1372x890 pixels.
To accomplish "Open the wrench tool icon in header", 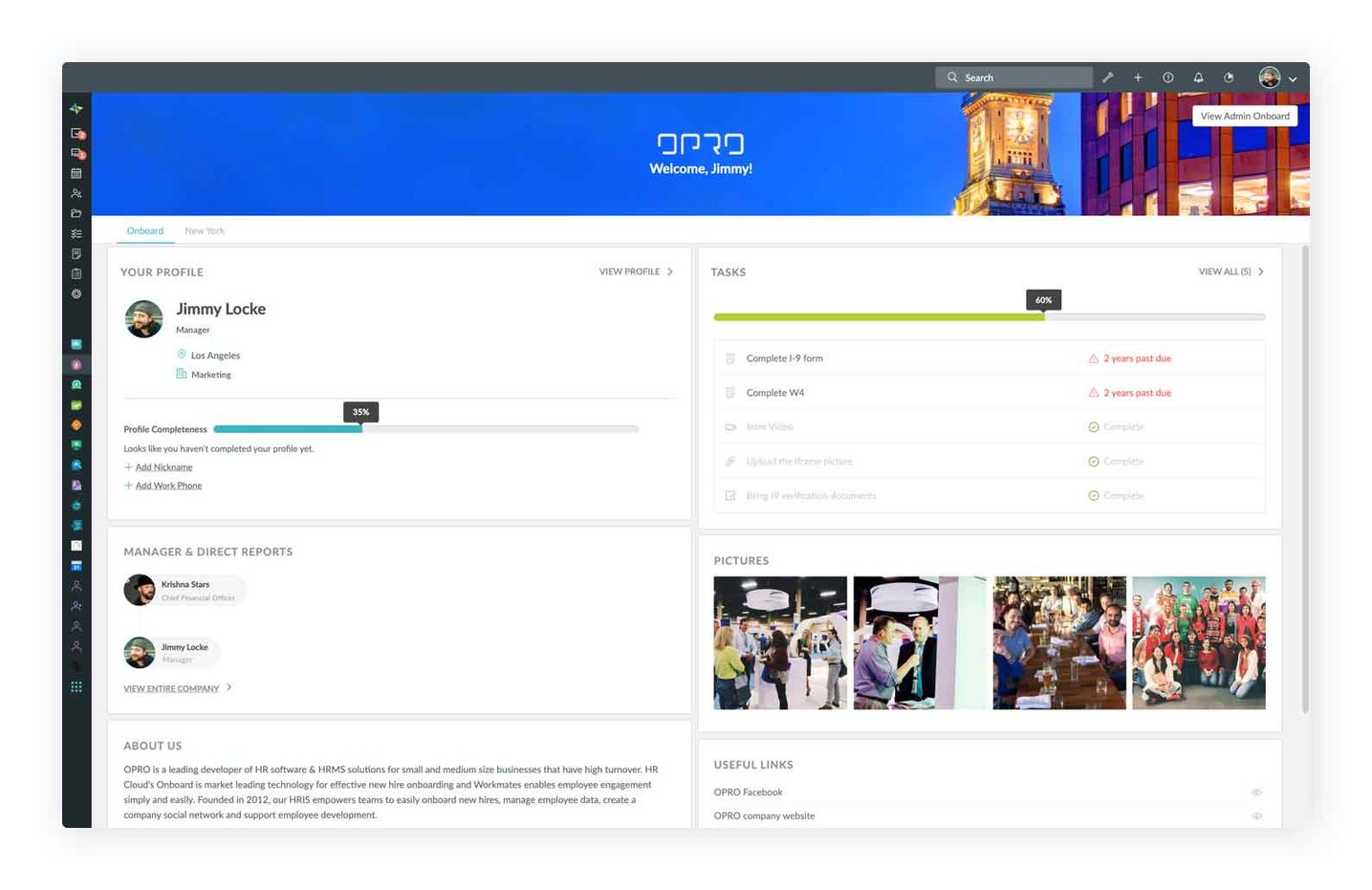I will click(x=1107, y=77).
